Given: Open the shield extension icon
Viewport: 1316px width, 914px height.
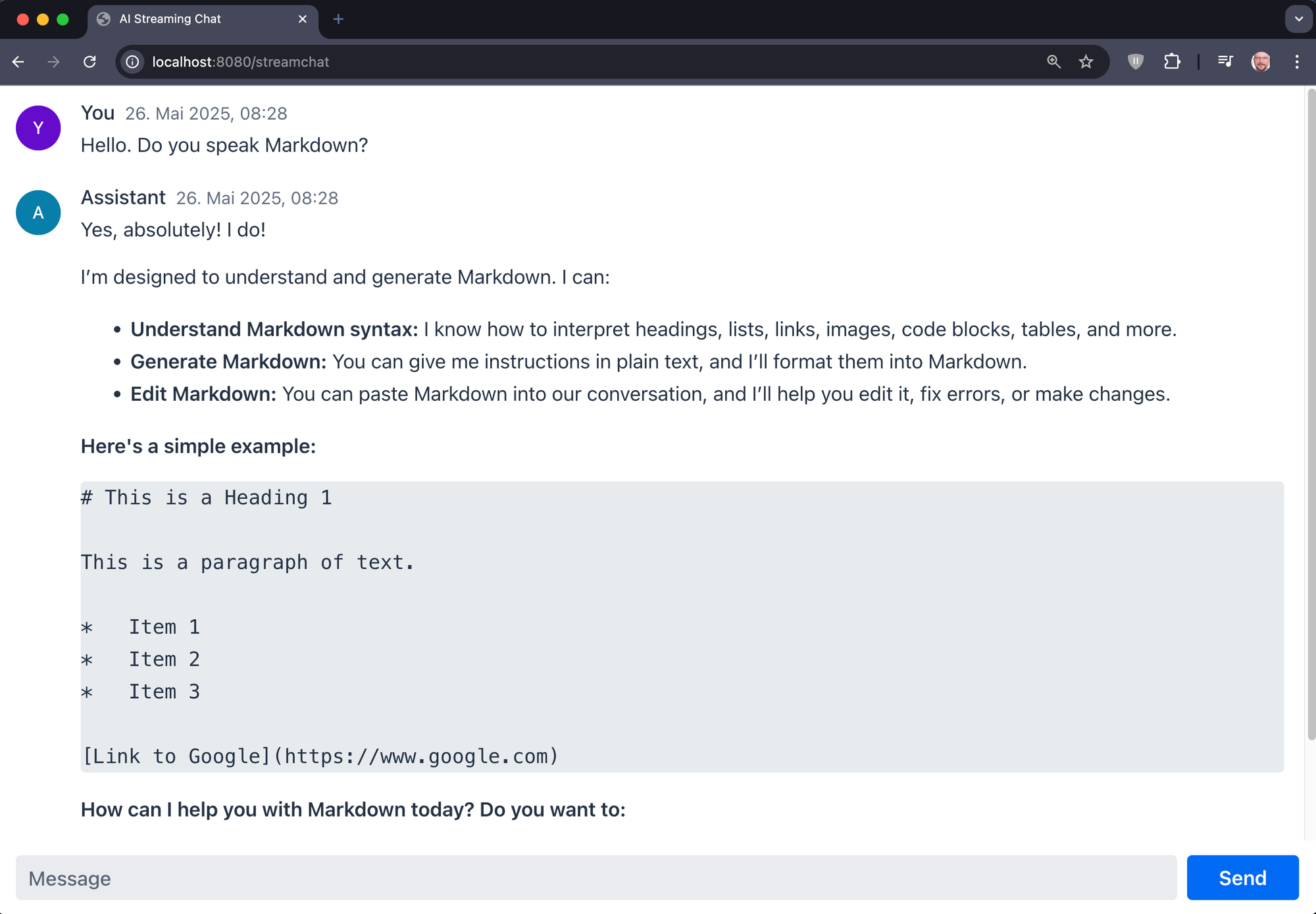Looking at the screenshot, I should (x=1136, y=62).
